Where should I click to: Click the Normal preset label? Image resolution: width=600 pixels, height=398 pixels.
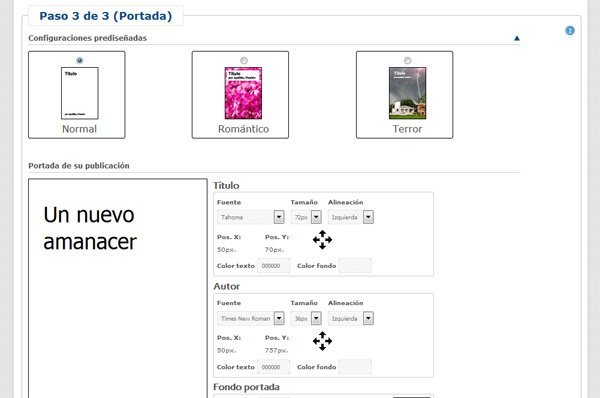coord(79,129)
